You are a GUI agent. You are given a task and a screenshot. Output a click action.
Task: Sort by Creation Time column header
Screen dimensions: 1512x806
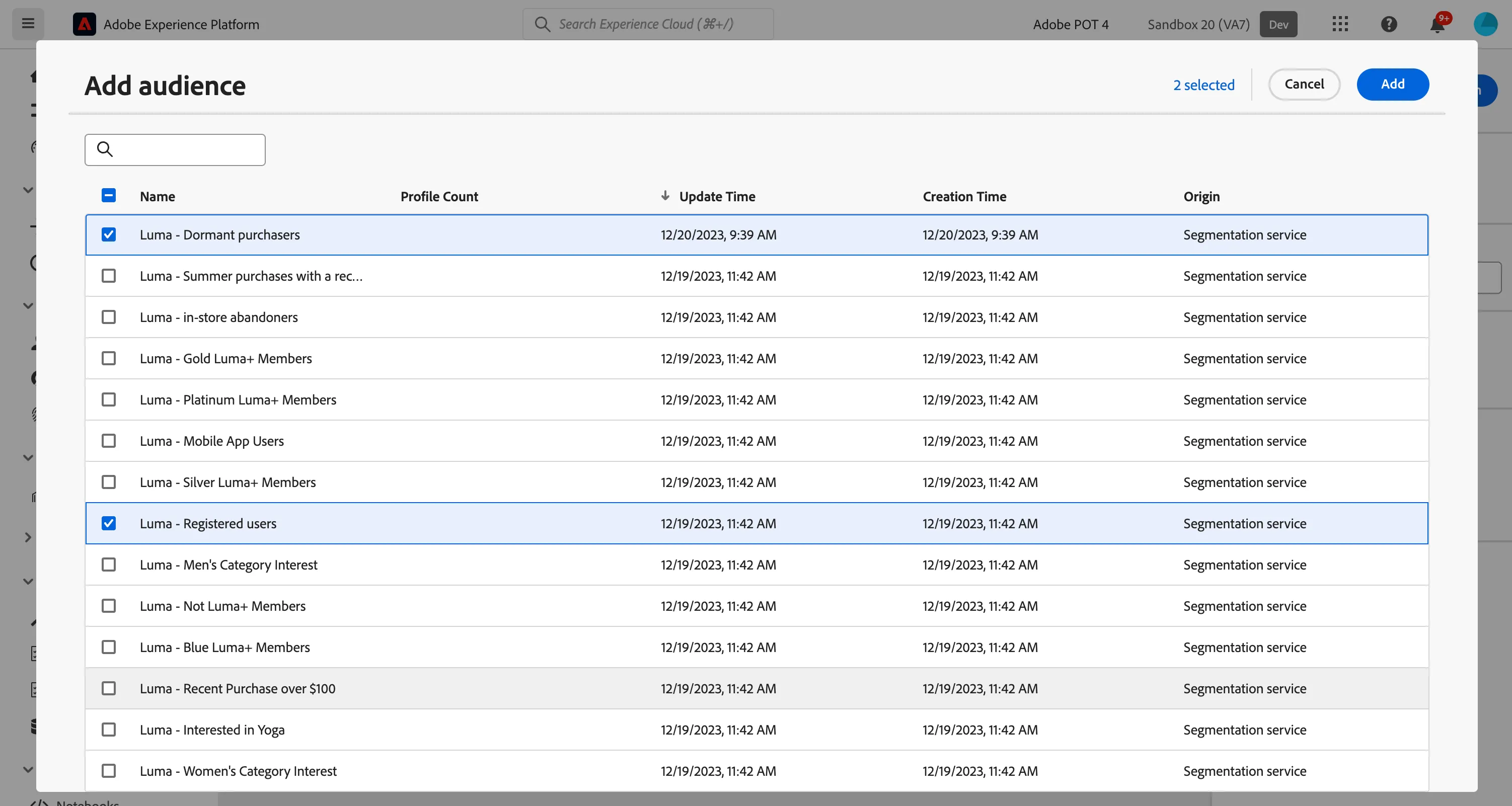click(x=964, y=197)
